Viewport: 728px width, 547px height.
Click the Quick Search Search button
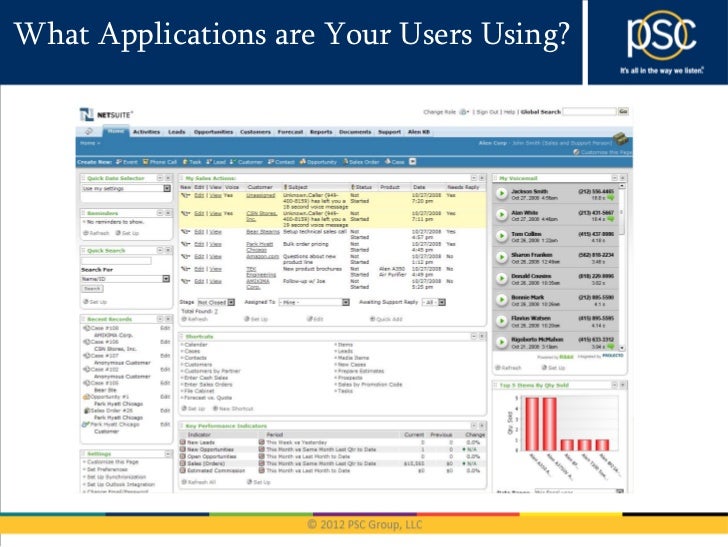92,289
